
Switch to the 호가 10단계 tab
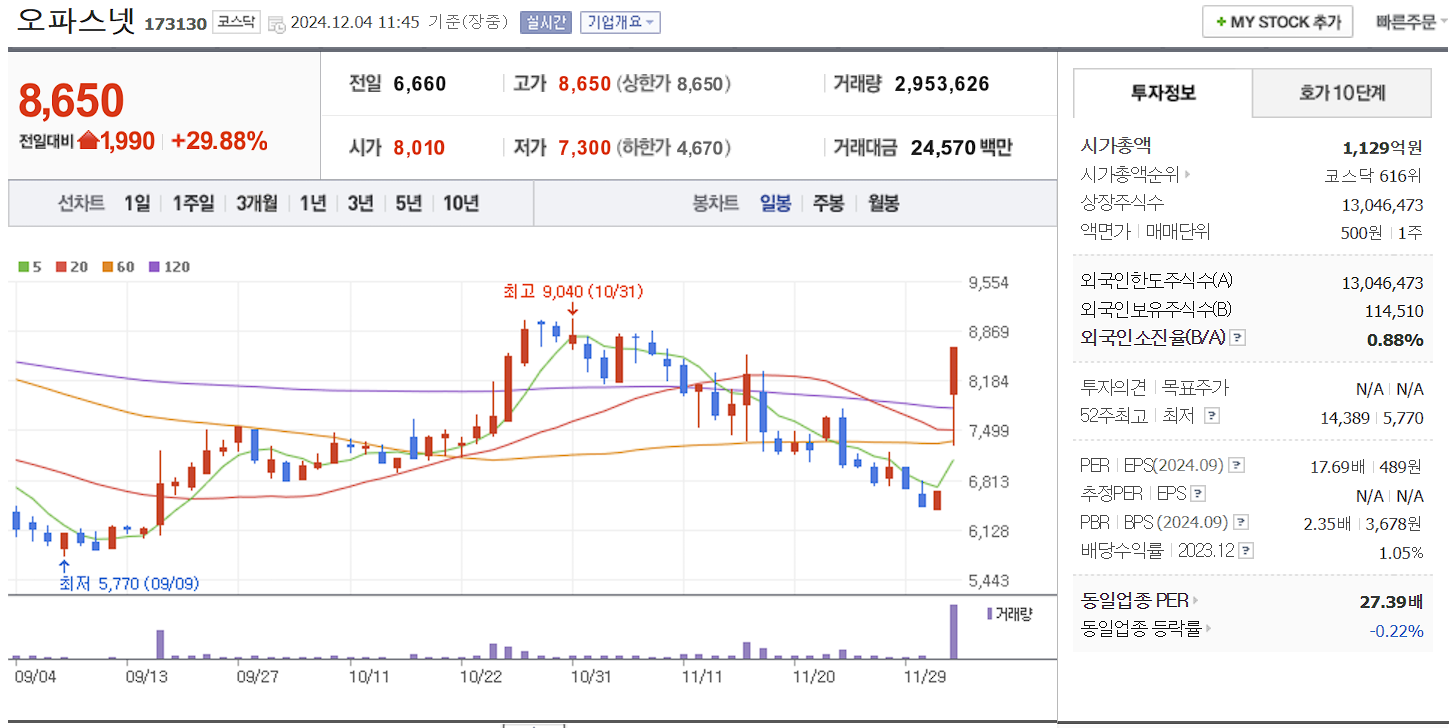1341,91
